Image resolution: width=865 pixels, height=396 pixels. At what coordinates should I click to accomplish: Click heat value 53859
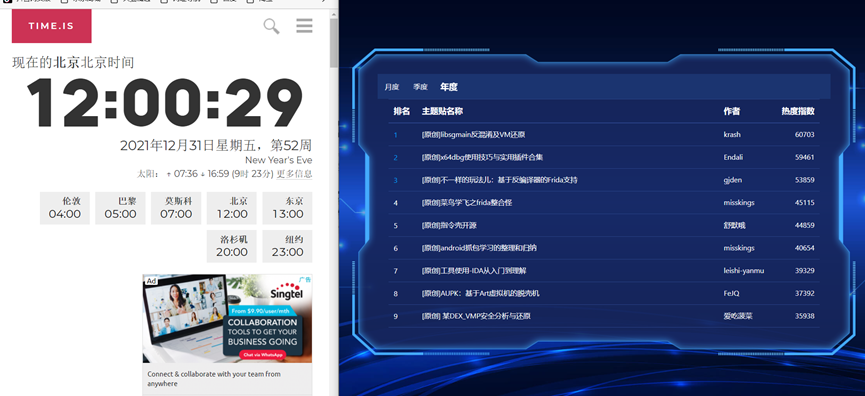(x=804, y=180)
